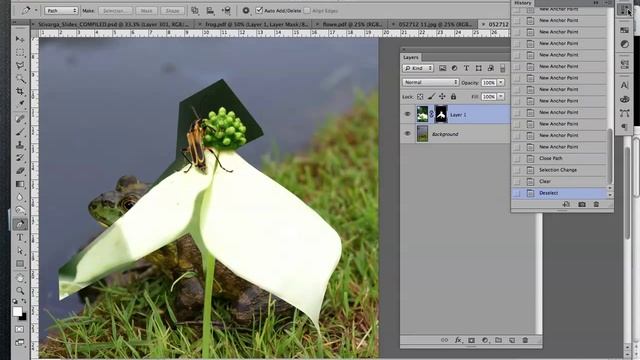640x360 pixels.
Task: Click the foreground color swatch
Action: click(17, 312)
